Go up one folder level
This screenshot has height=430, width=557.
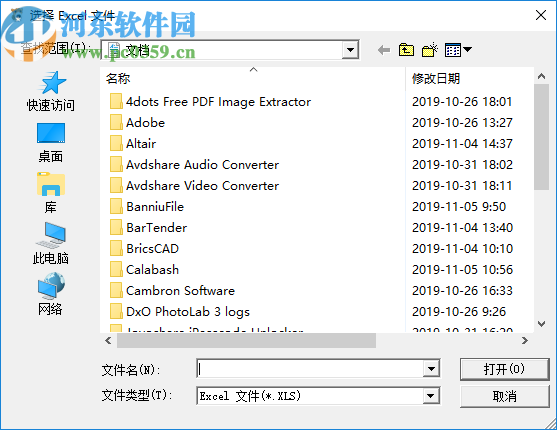tap(406, 50)
